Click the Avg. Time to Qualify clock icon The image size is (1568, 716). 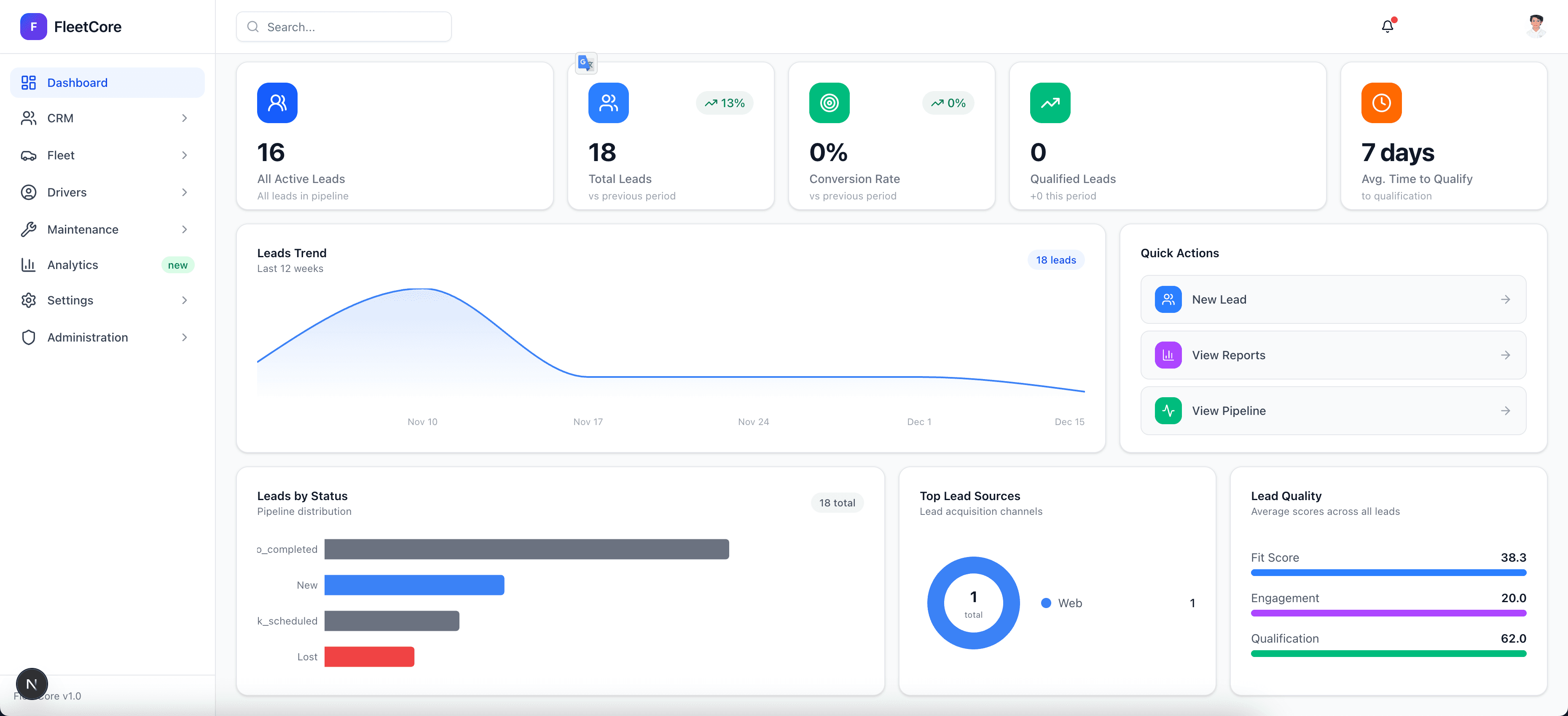pos(1381,103)
